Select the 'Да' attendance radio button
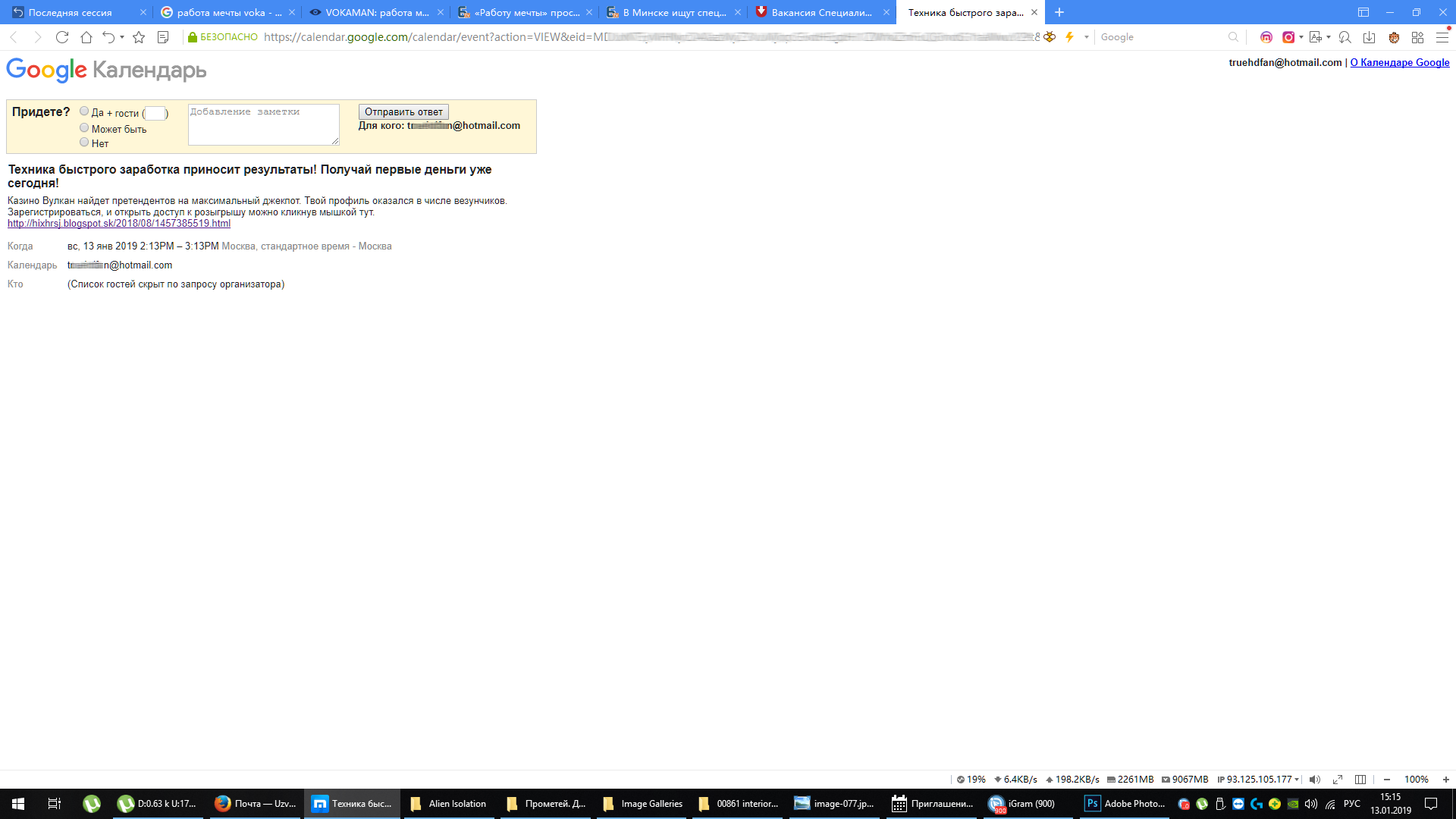Viewport: 1456px width, 819px height. click(84, 111)
